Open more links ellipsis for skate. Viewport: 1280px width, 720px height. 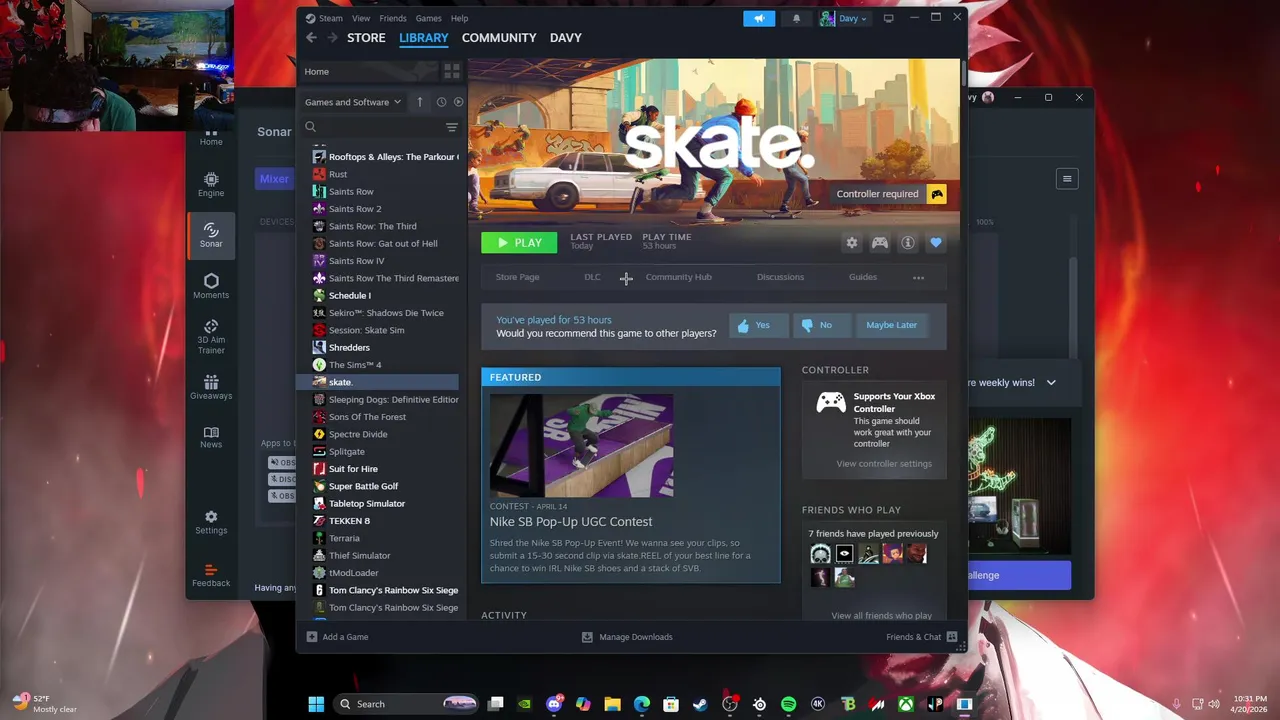click(918, 278)
